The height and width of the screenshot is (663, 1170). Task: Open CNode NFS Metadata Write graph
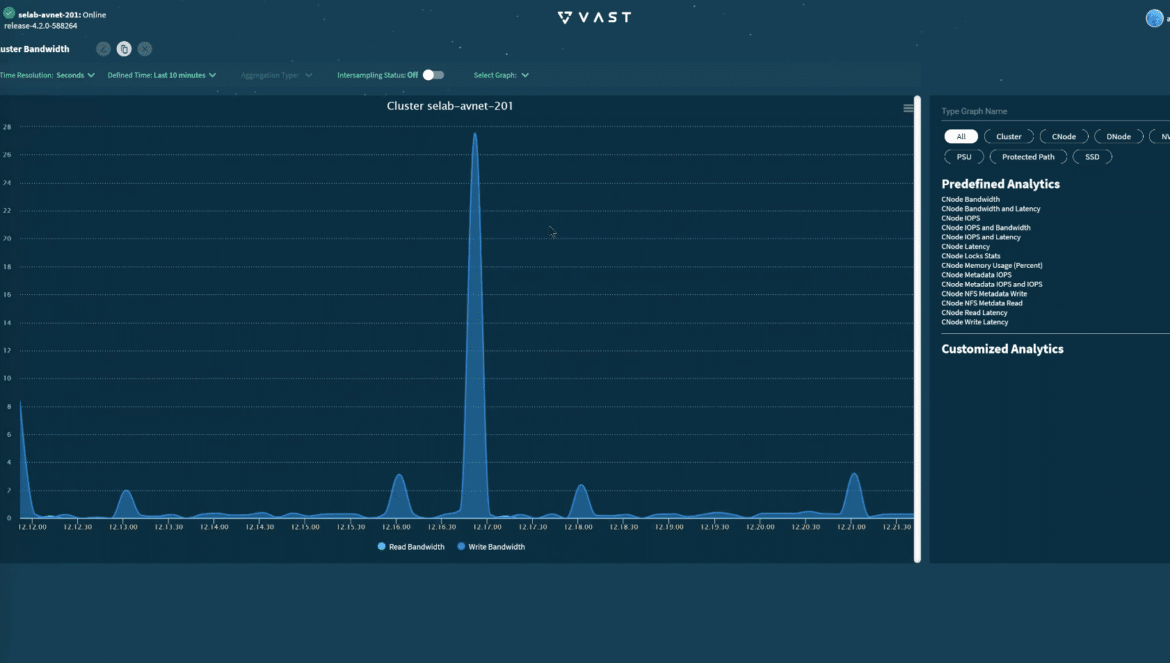pos(984,294)
